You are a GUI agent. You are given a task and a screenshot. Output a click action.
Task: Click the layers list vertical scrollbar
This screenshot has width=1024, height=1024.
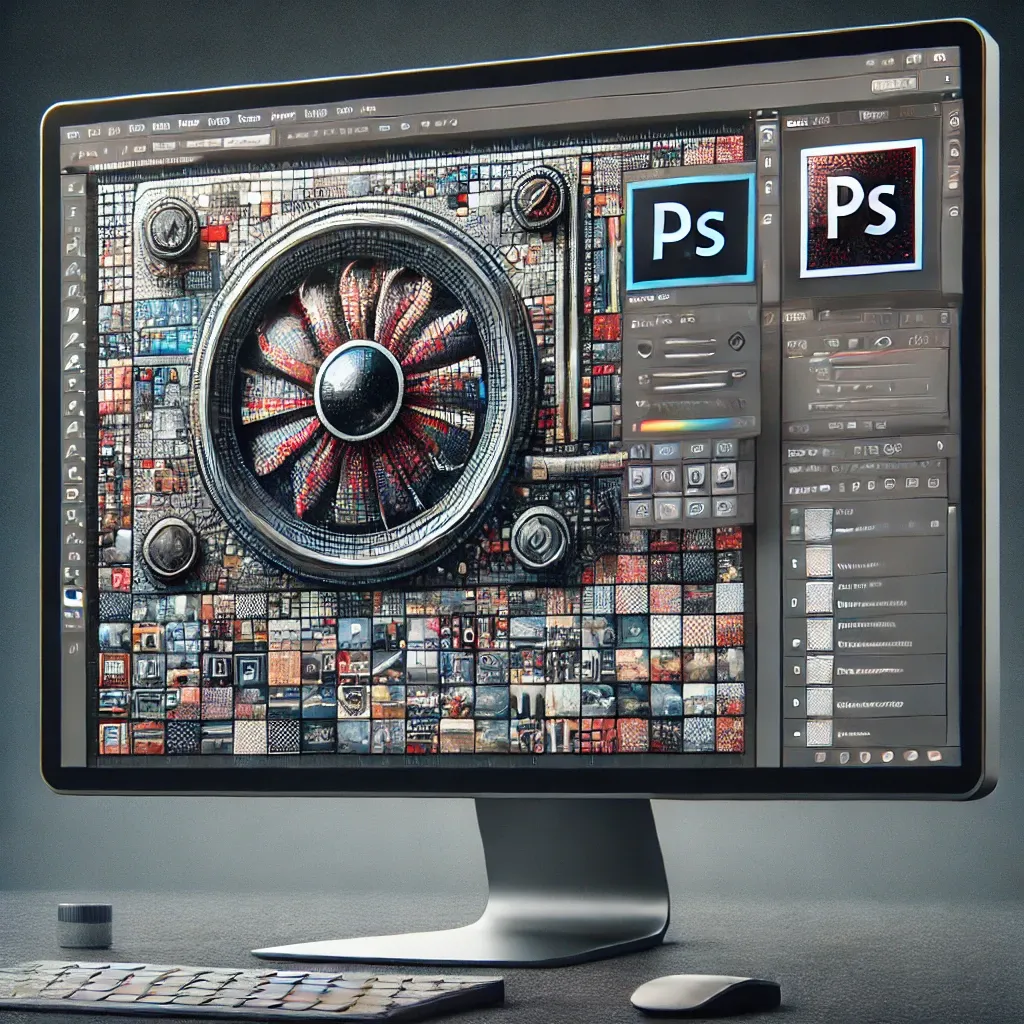point(953,624)
